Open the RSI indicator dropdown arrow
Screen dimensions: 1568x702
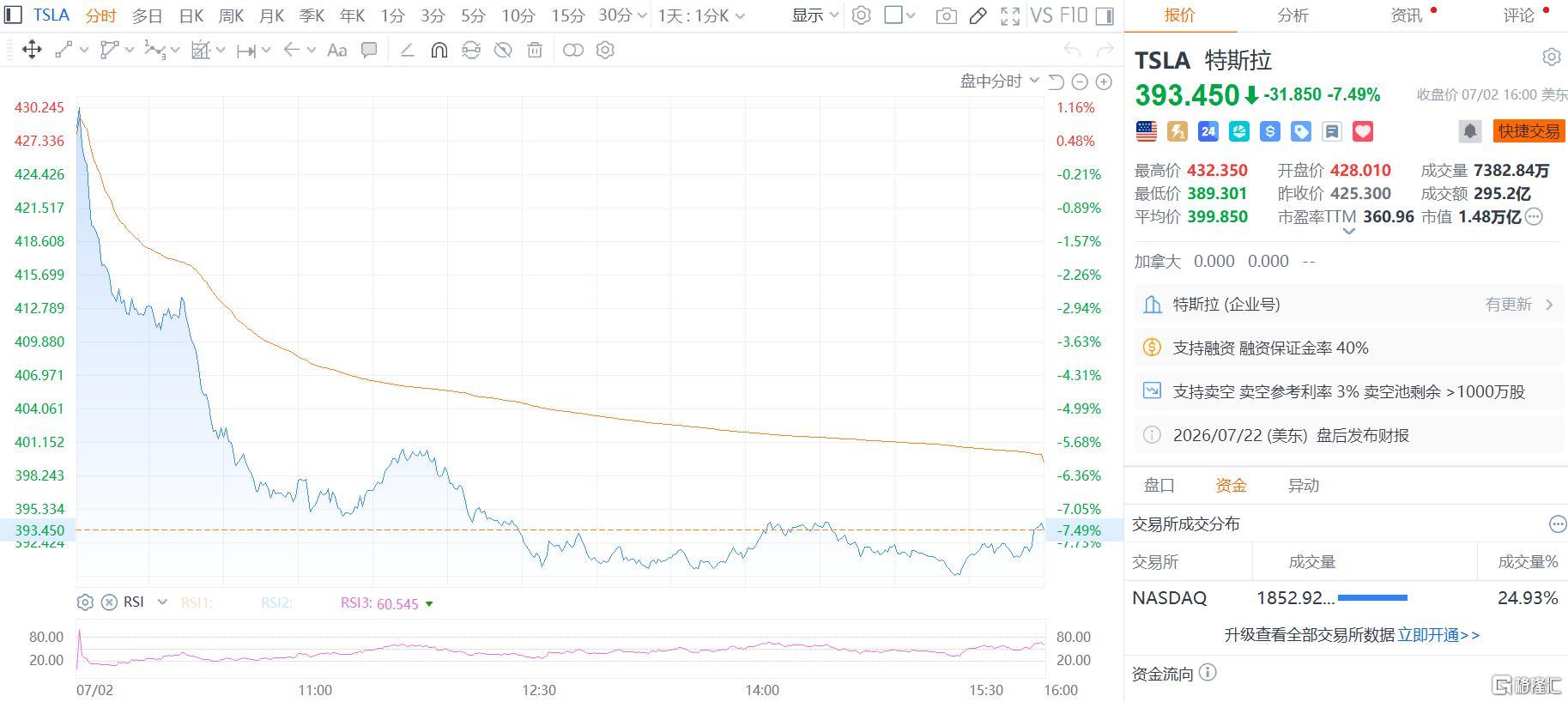click(x=162, y=602)
